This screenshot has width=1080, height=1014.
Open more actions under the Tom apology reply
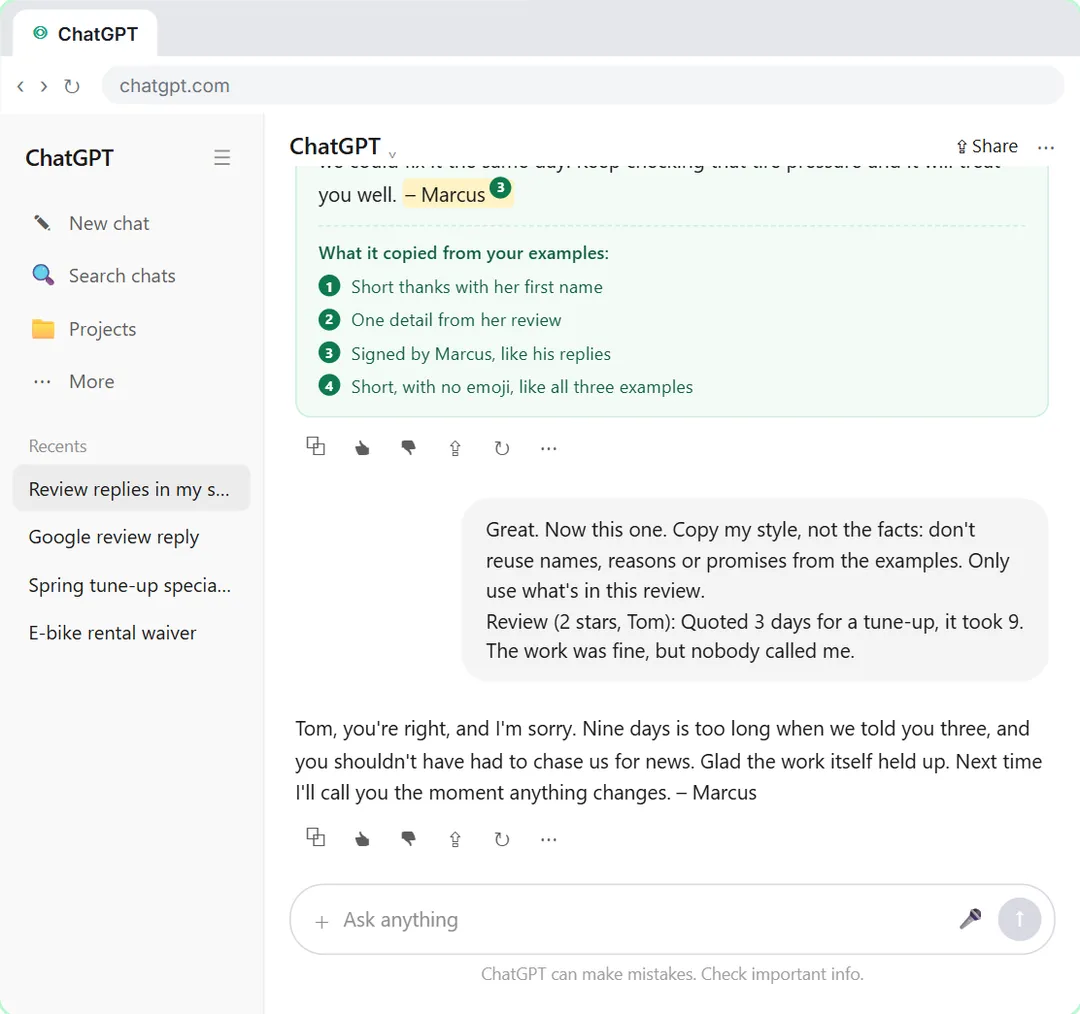548,839
